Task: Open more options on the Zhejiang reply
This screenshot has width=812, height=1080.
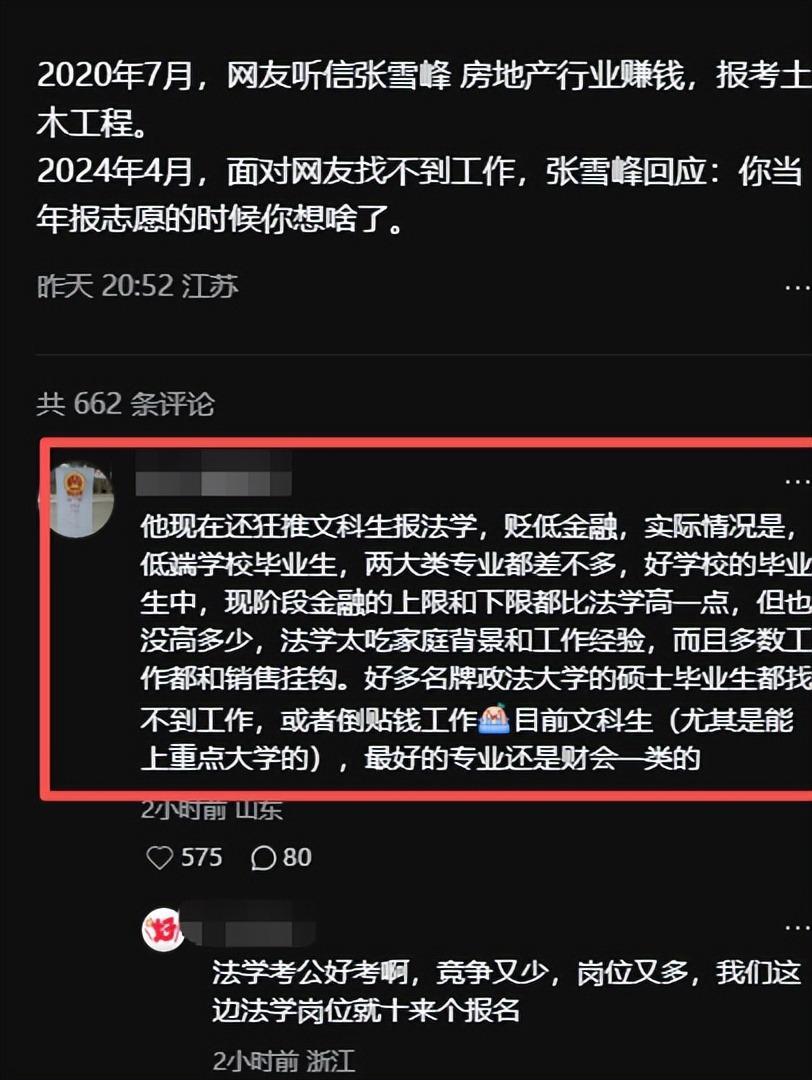Action: 798,927
